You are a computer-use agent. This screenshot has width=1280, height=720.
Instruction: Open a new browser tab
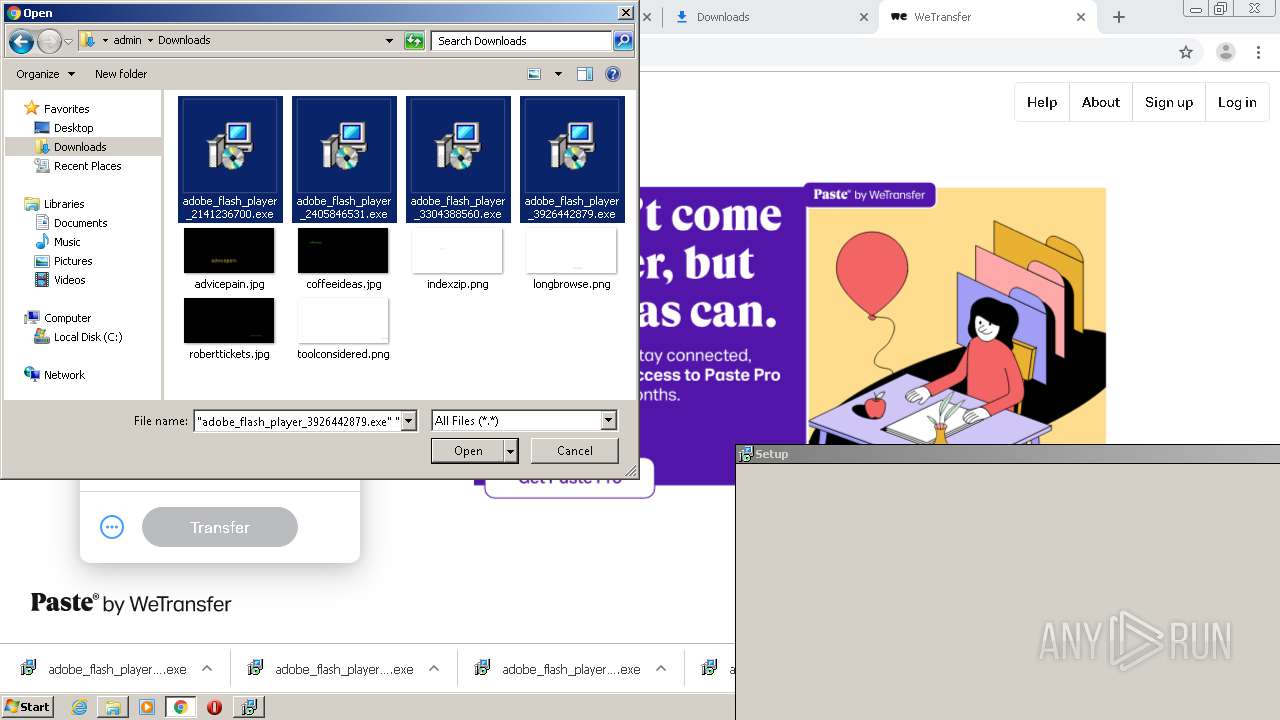tap(1119, 17)
